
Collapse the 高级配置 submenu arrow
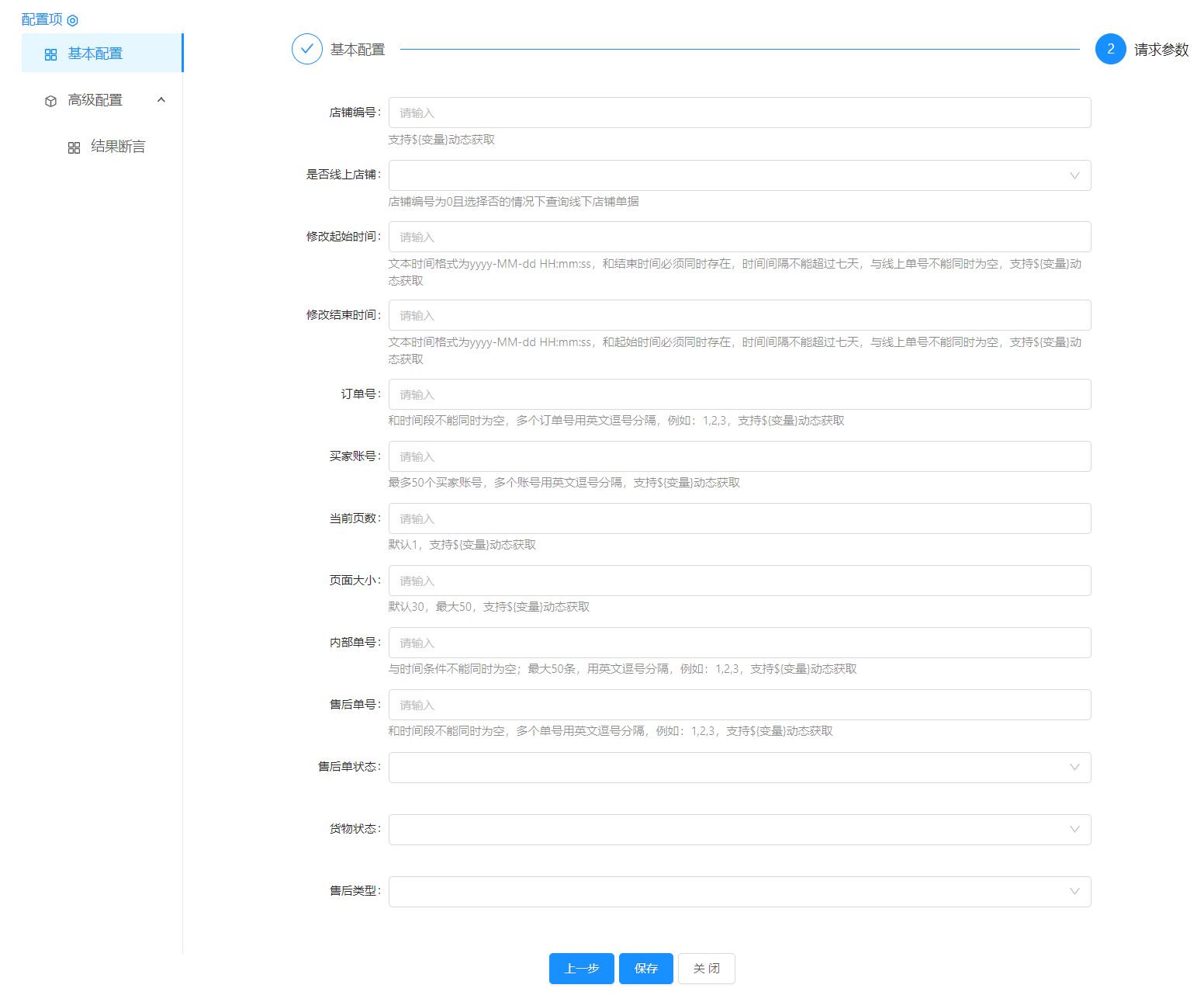click(161, 100)
